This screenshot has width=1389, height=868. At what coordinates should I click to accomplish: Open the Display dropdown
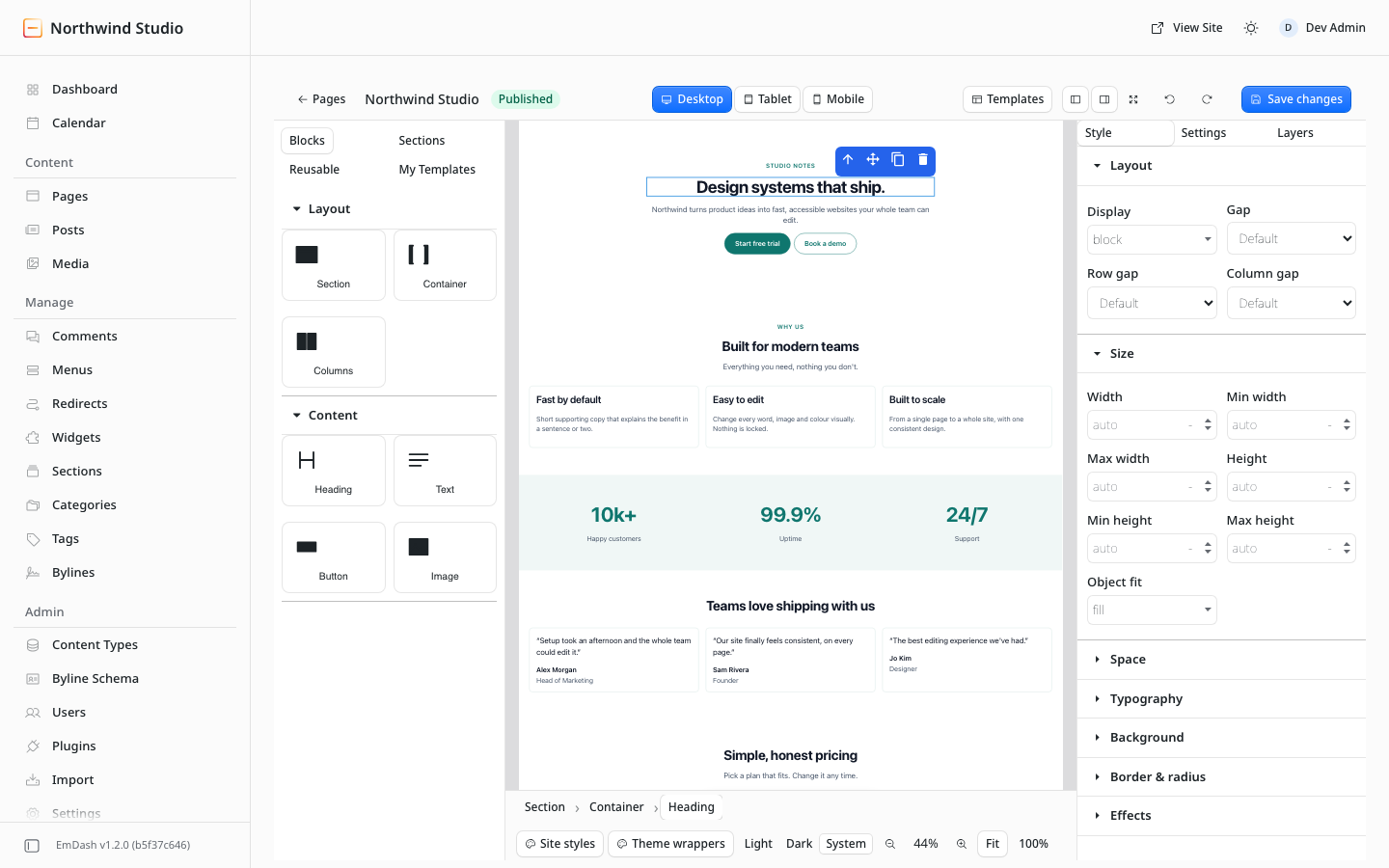pos(1152,240)
